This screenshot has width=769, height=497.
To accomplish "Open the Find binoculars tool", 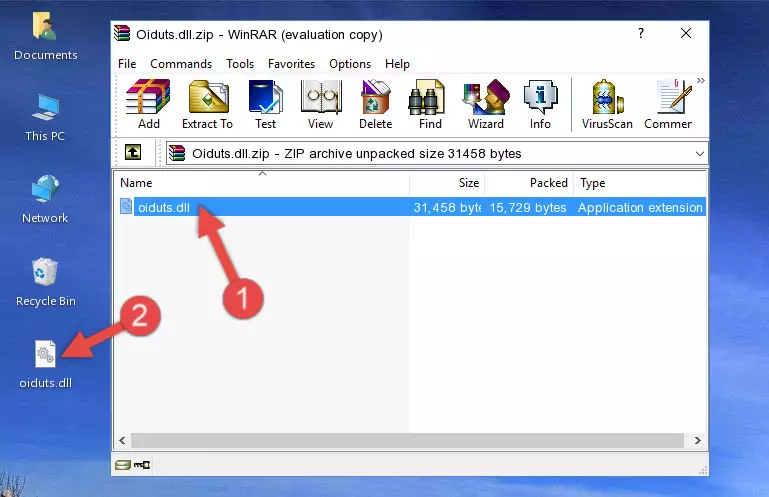I will pos(430,105).
